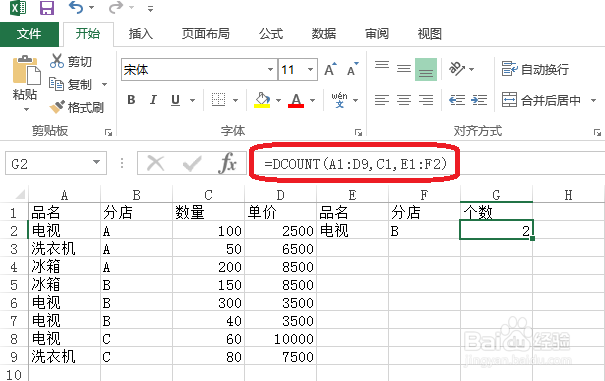This screenshot has height=381, width=605.
Task: Click the 粘贴 paste clipboard icon
Action: click(26, 70)
